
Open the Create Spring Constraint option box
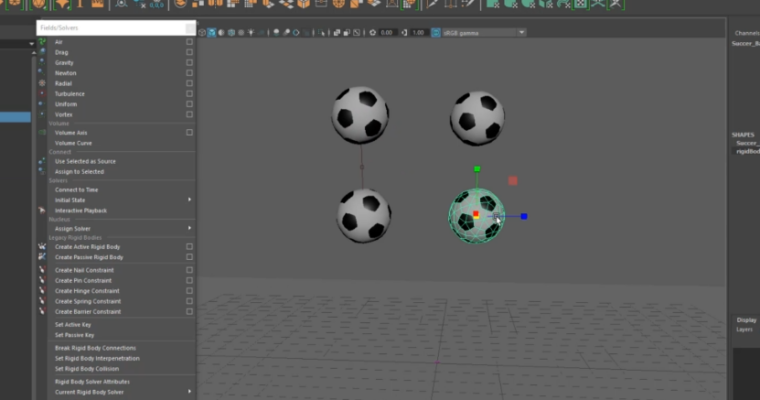190,301
